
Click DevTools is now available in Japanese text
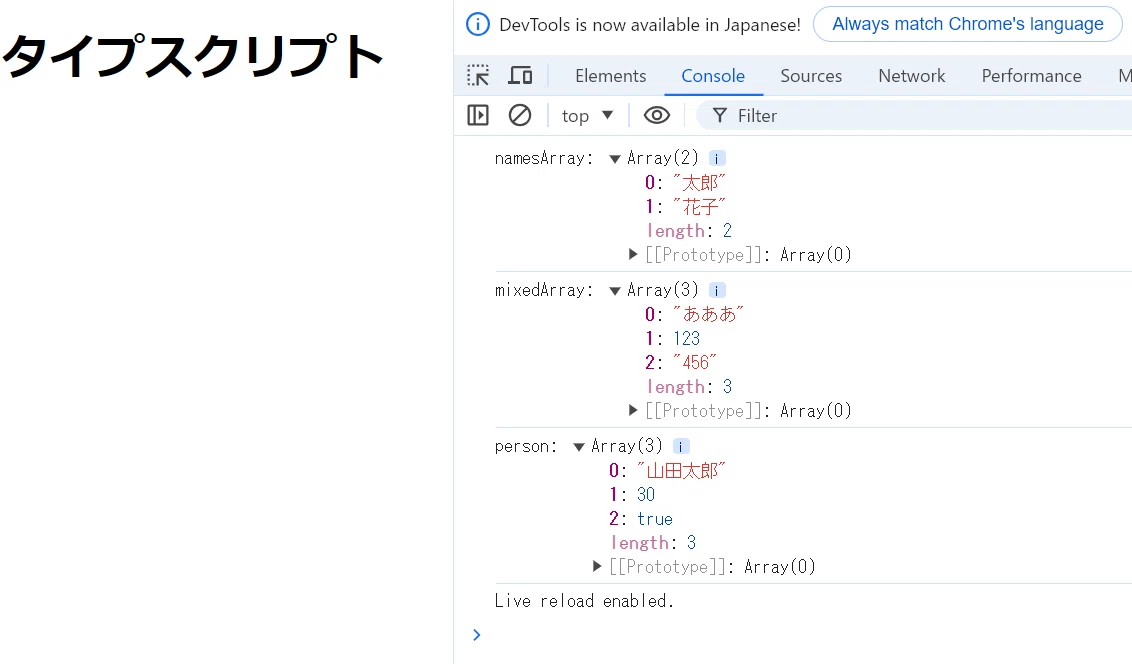pyautogui.click(x=650, y=25)
